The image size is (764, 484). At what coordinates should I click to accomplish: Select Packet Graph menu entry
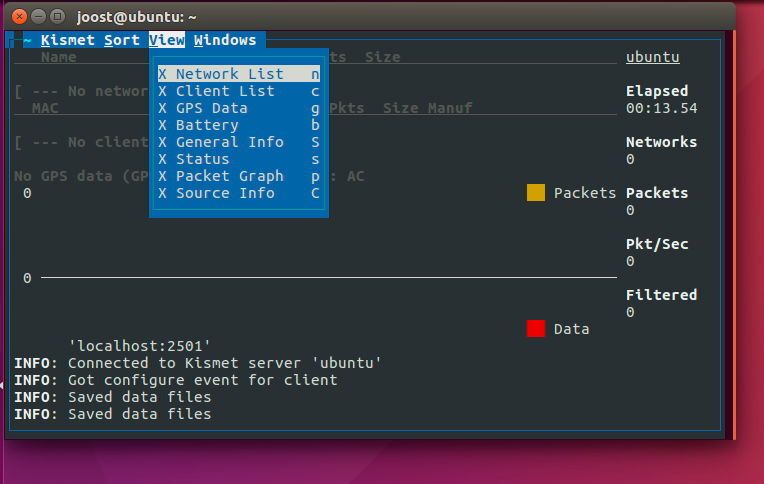[238, 176]
